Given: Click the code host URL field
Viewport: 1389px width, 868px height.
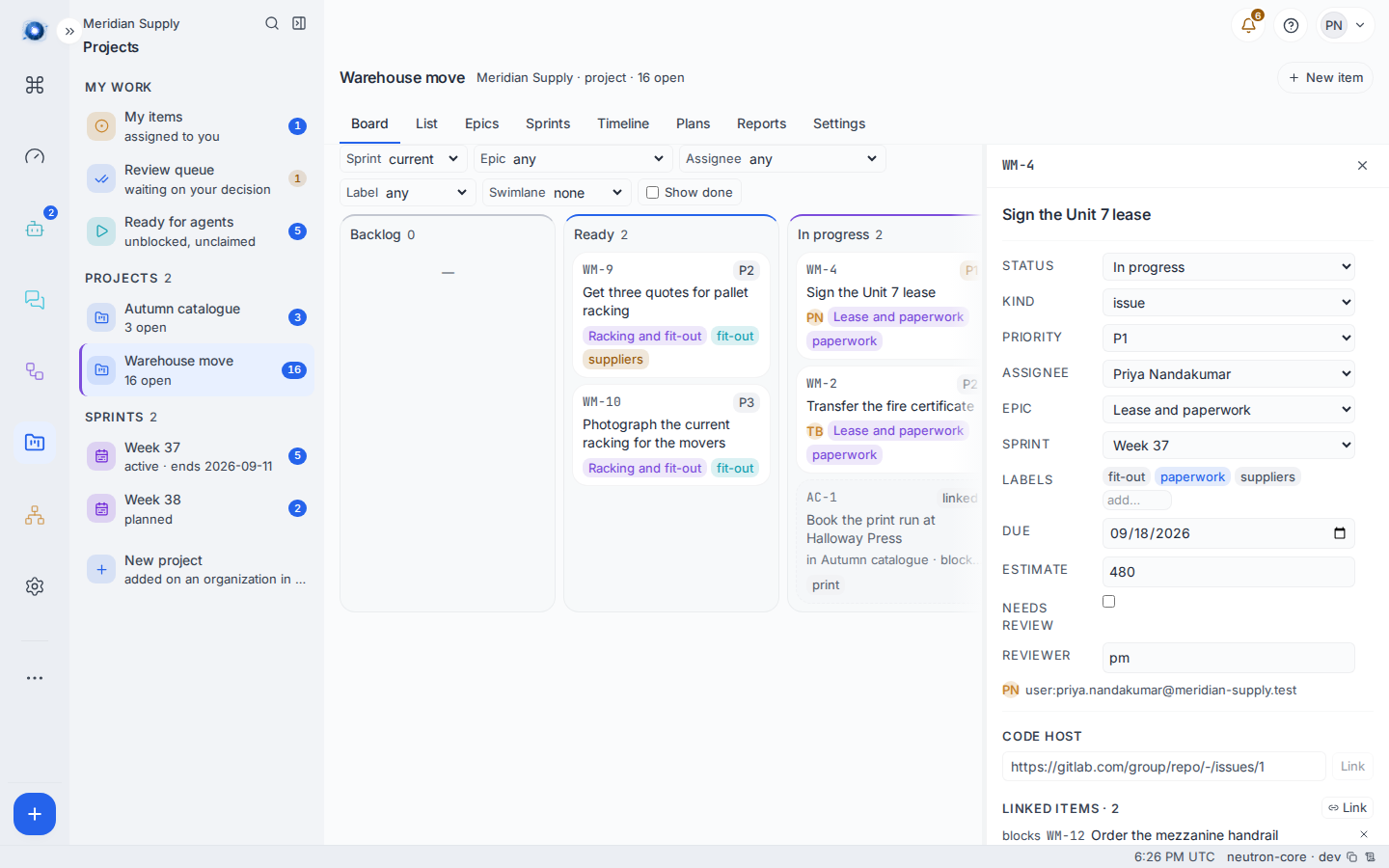Looking at the screenshot, I should tap(1163, 767).
